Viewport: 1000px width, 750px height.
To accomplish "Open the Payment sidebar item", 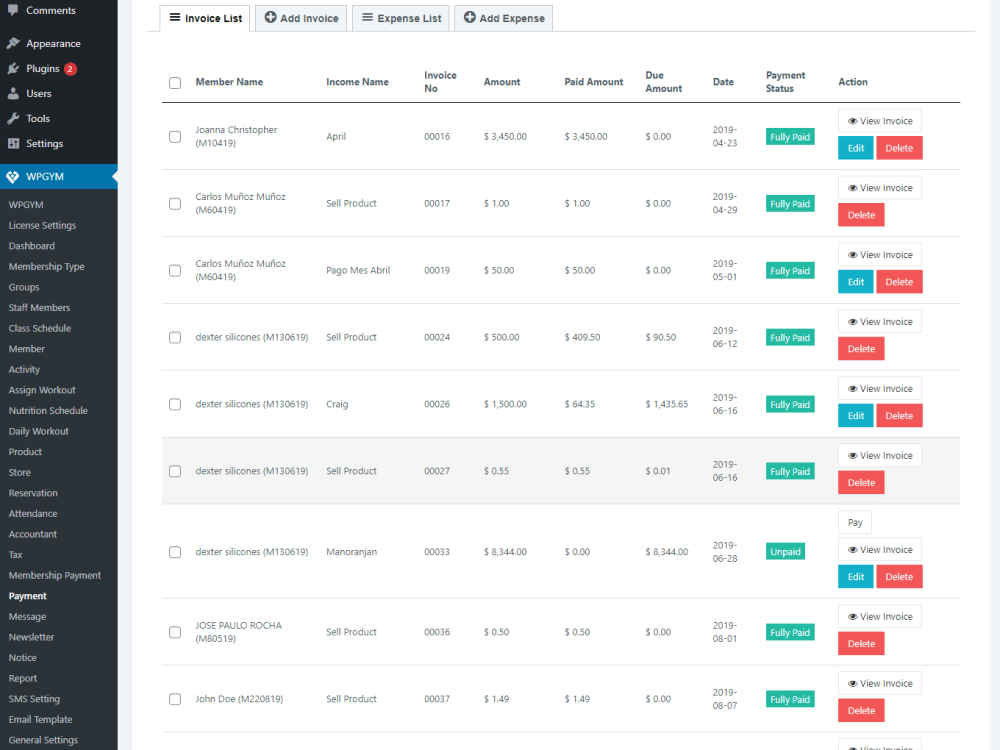I will 27,596.
